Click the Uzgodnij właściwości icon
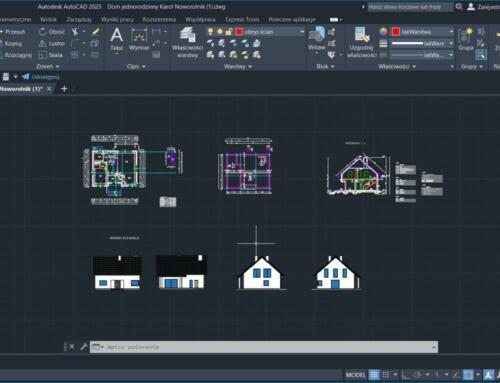The image size is (500, 383). point(362,42)
